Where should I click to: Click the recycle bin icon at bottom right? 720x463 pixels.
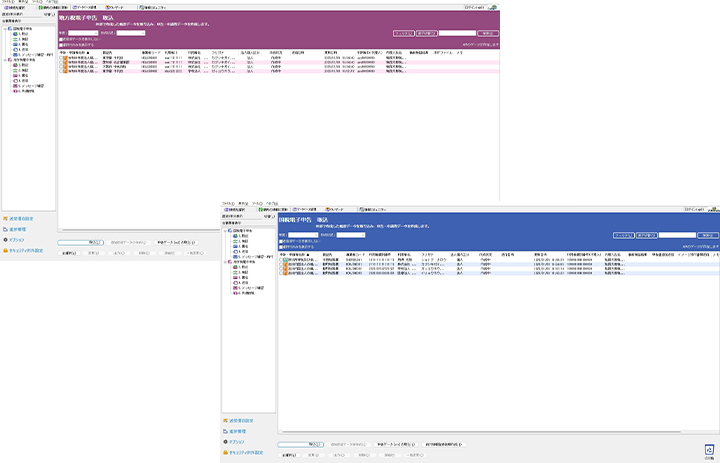click(708, 451)
